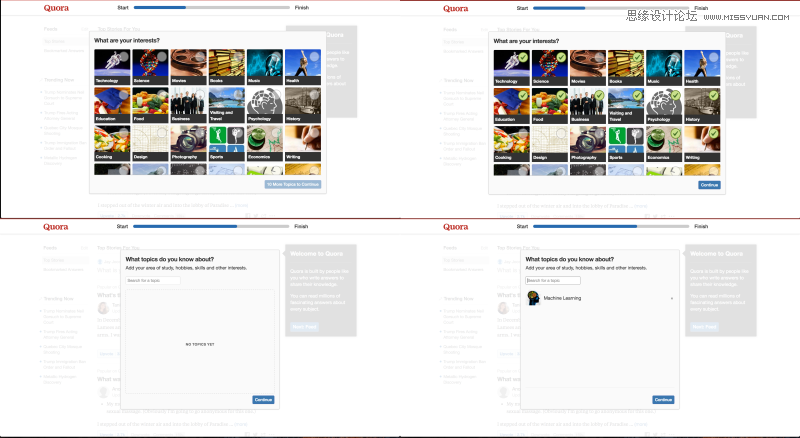Choose the Design tile in the unchecked interests screen
This screenshot has height=438, width=800.
150,143
